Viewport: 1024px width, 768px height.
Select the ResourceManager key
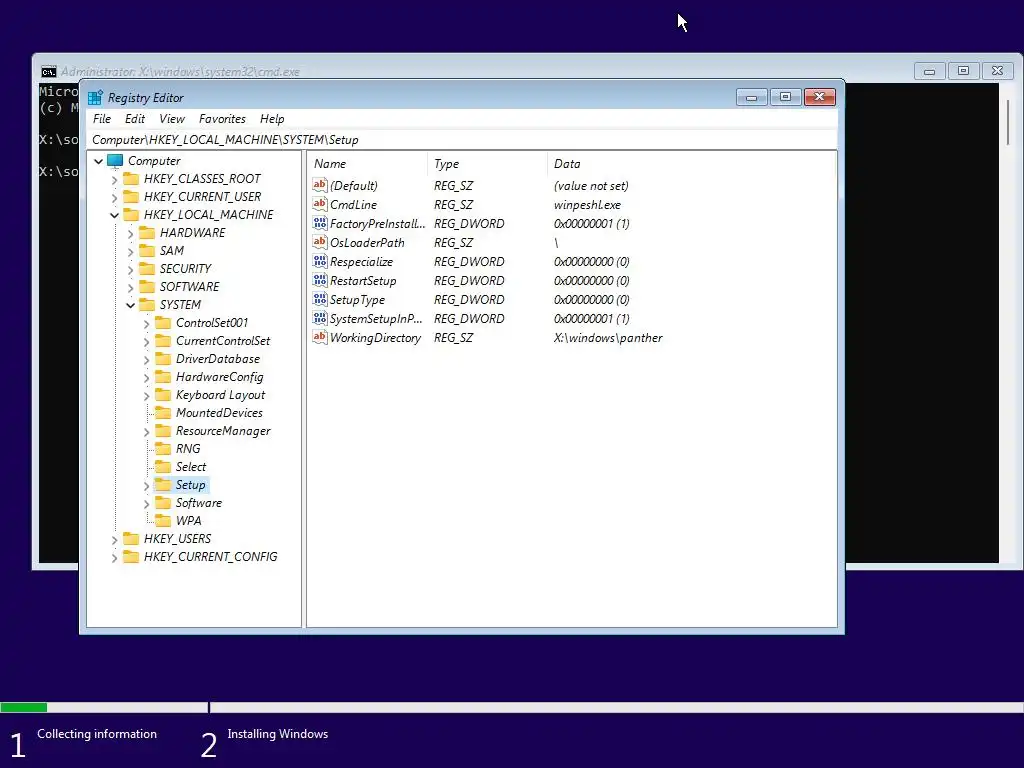coord(223,431)
